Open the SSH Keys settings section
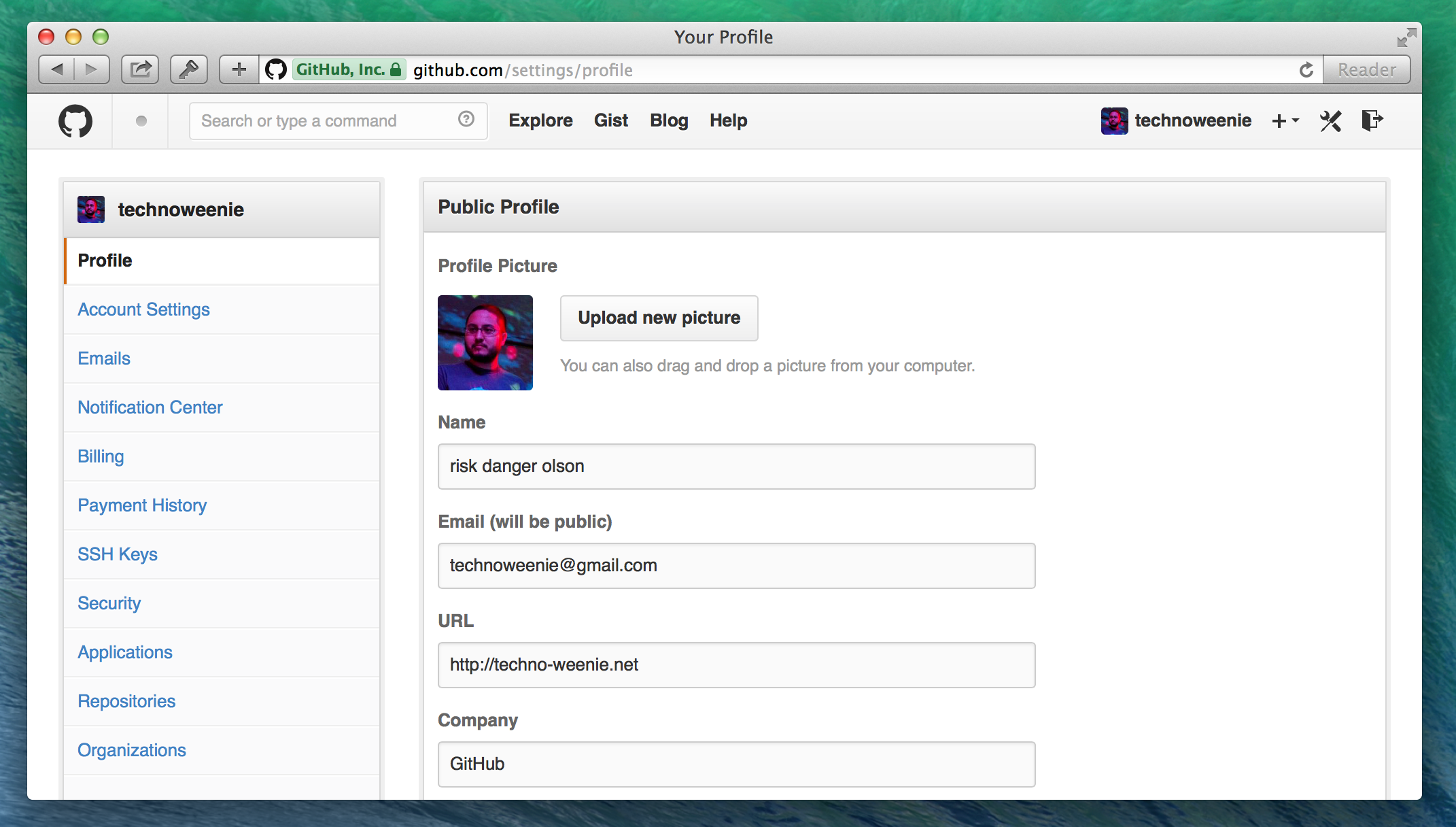The image size is (1456, 827). pos(117,554)
